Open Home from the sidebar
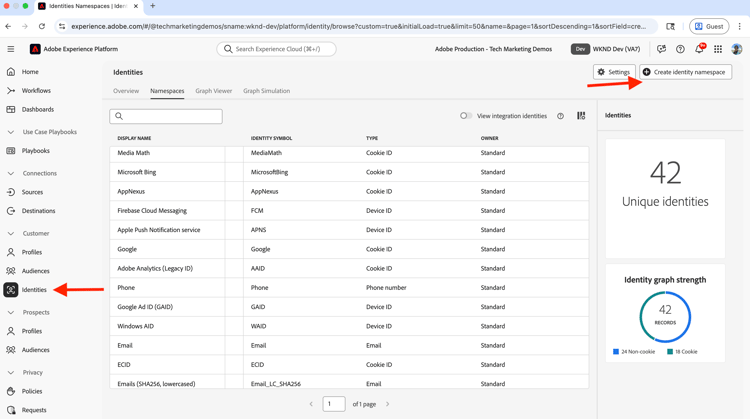750x419 pixels. [30, 72]
